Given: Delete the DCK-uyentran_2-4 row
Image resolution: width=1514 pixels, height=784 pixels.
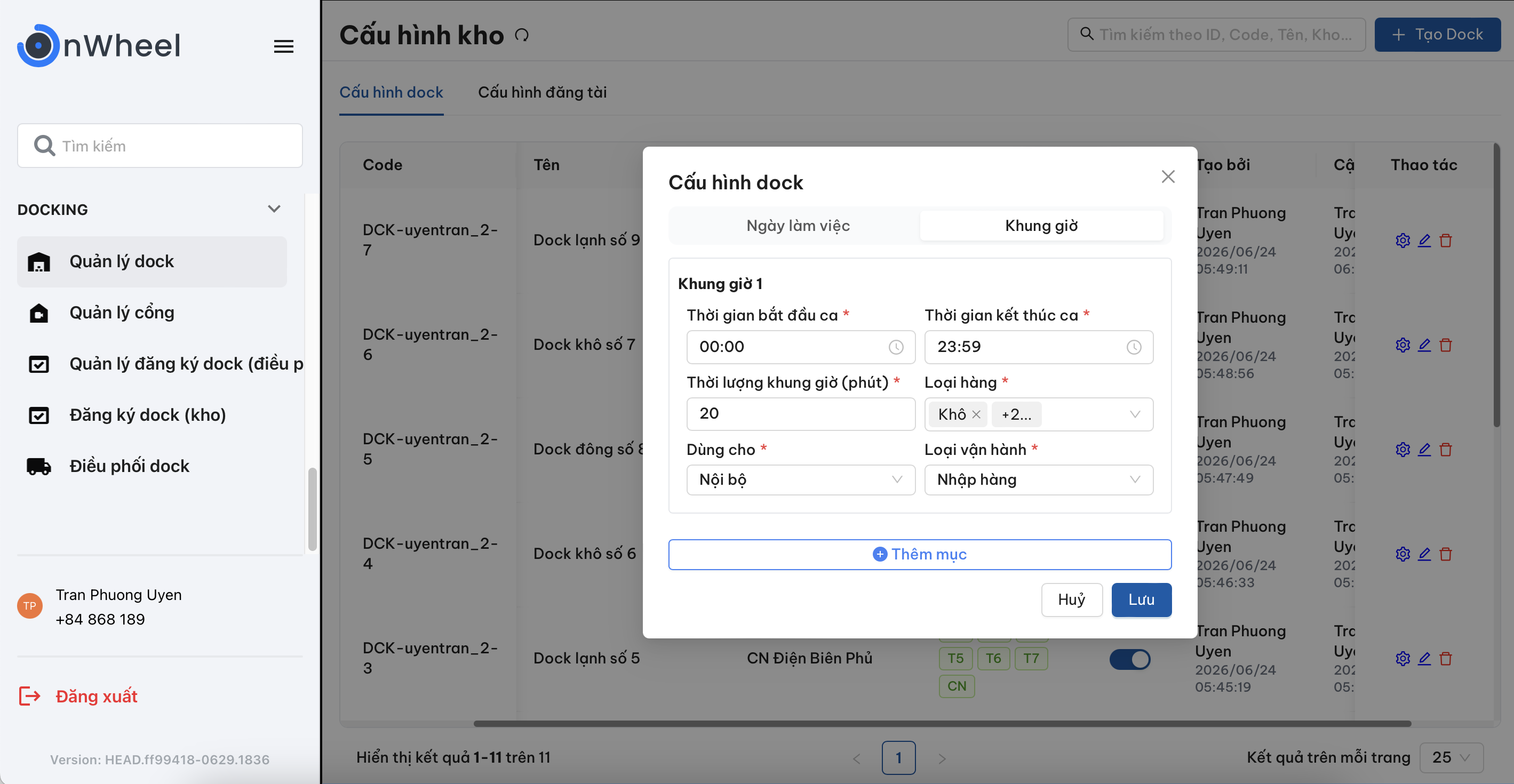Looking at the screenshot, I should coord(1445,554).
